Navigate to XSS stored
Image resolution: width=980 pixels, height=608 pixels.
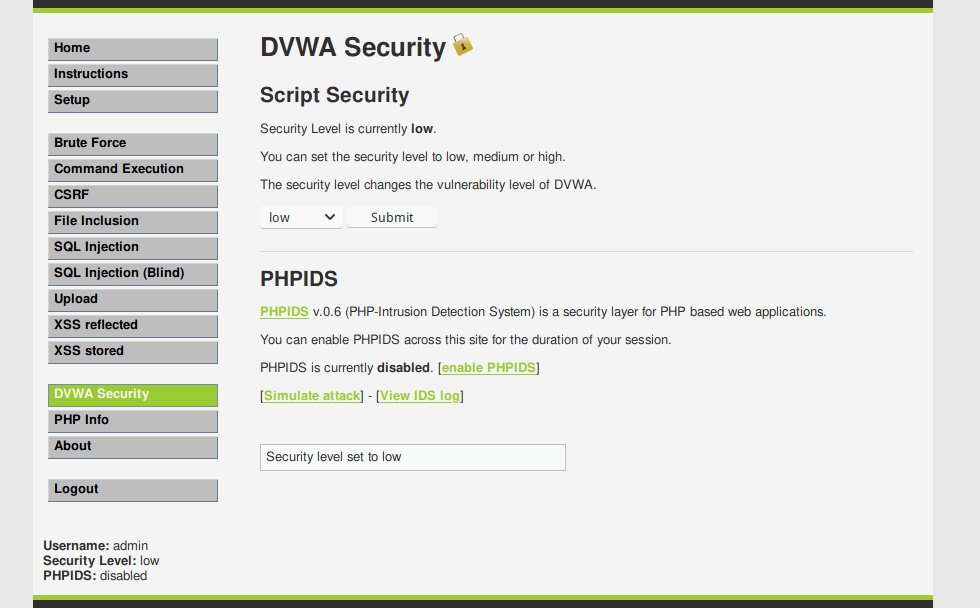132,351
